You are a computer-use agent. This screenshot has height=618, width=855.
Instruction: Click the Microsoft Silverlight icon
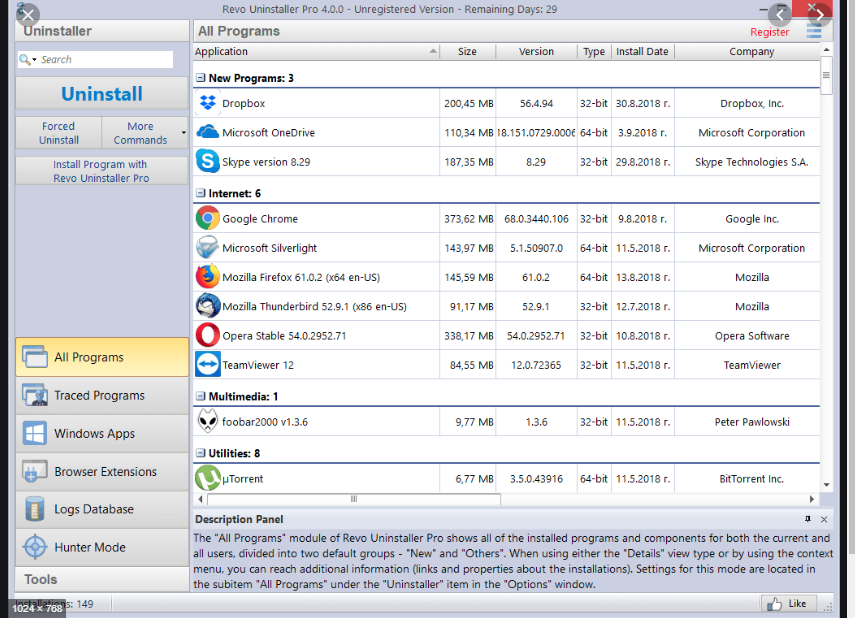point(207,248)
